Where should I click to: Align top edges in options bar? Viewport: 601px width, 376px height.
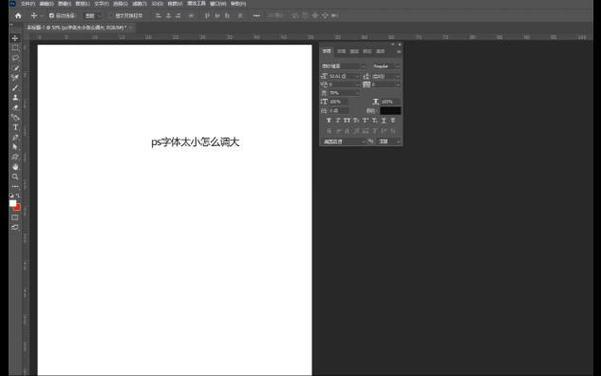pos(207,16)
